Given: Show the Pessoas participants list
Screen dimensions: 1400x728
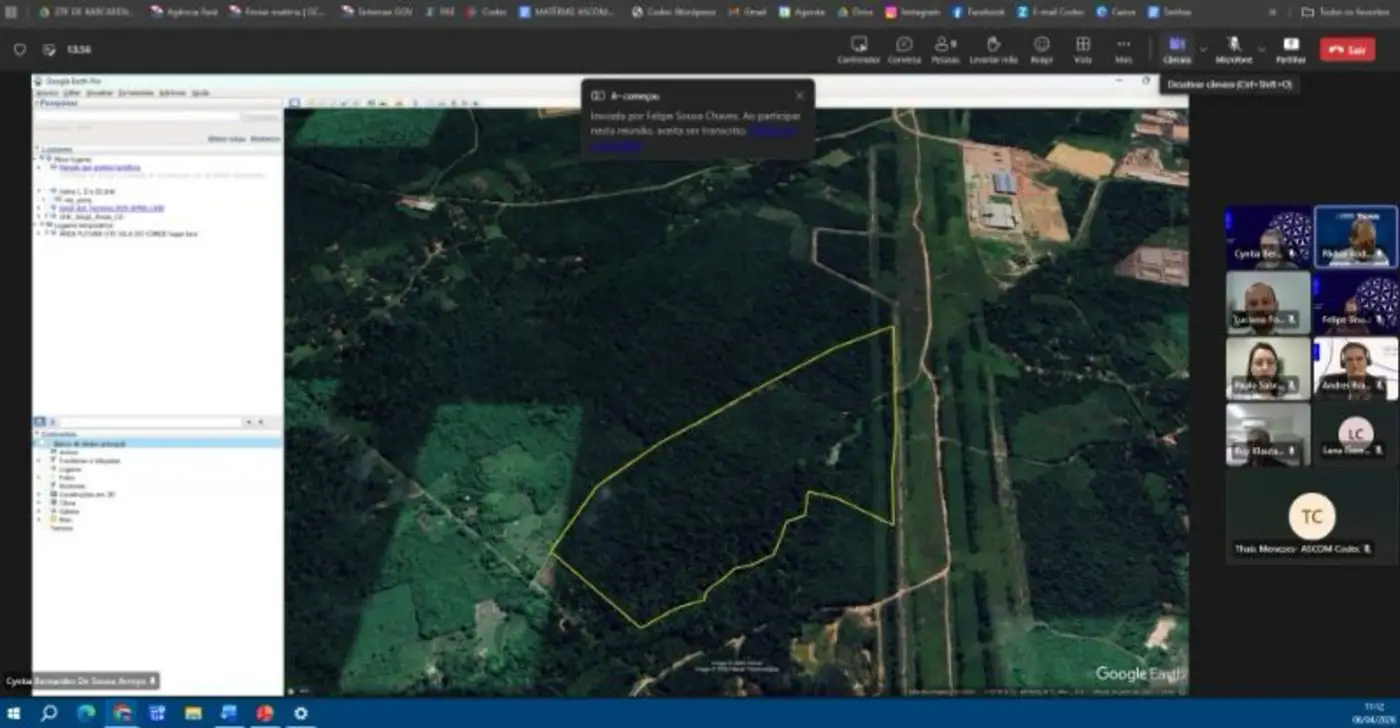Looking at the screenshot, I should tap(945, 49).
